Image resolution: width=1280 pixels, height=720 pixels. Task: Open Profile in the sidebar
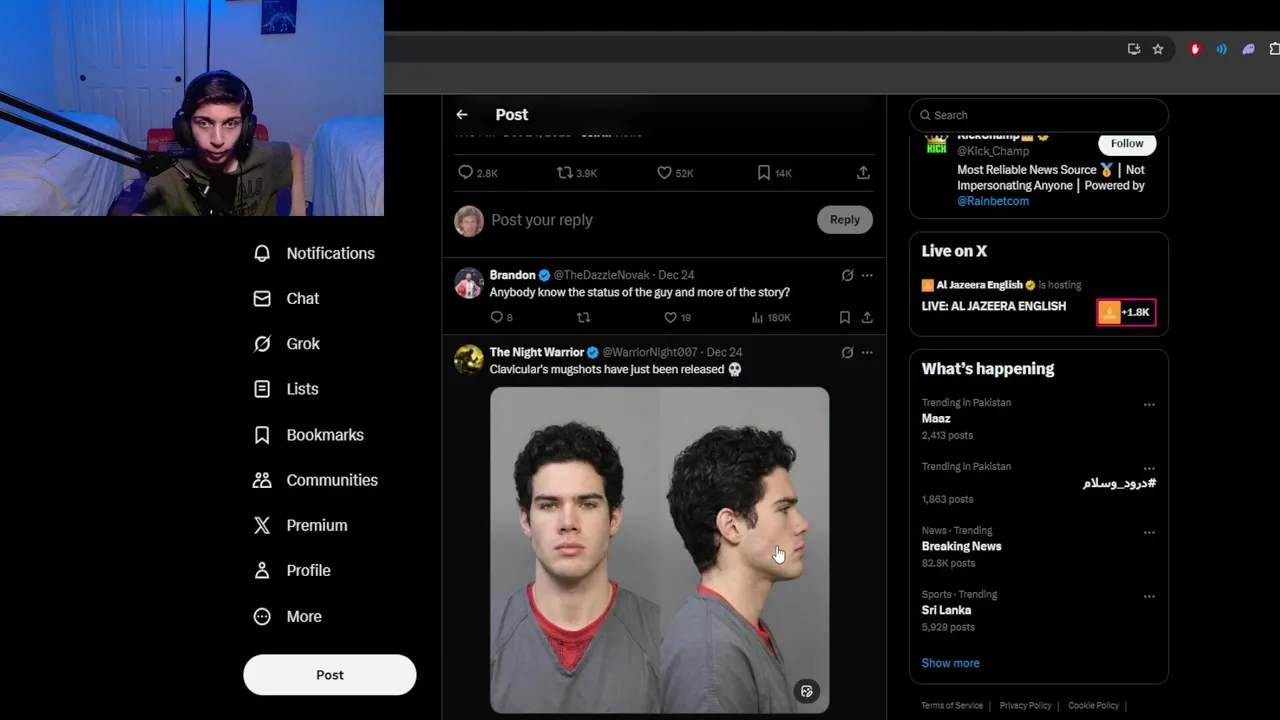pos(291,570)
